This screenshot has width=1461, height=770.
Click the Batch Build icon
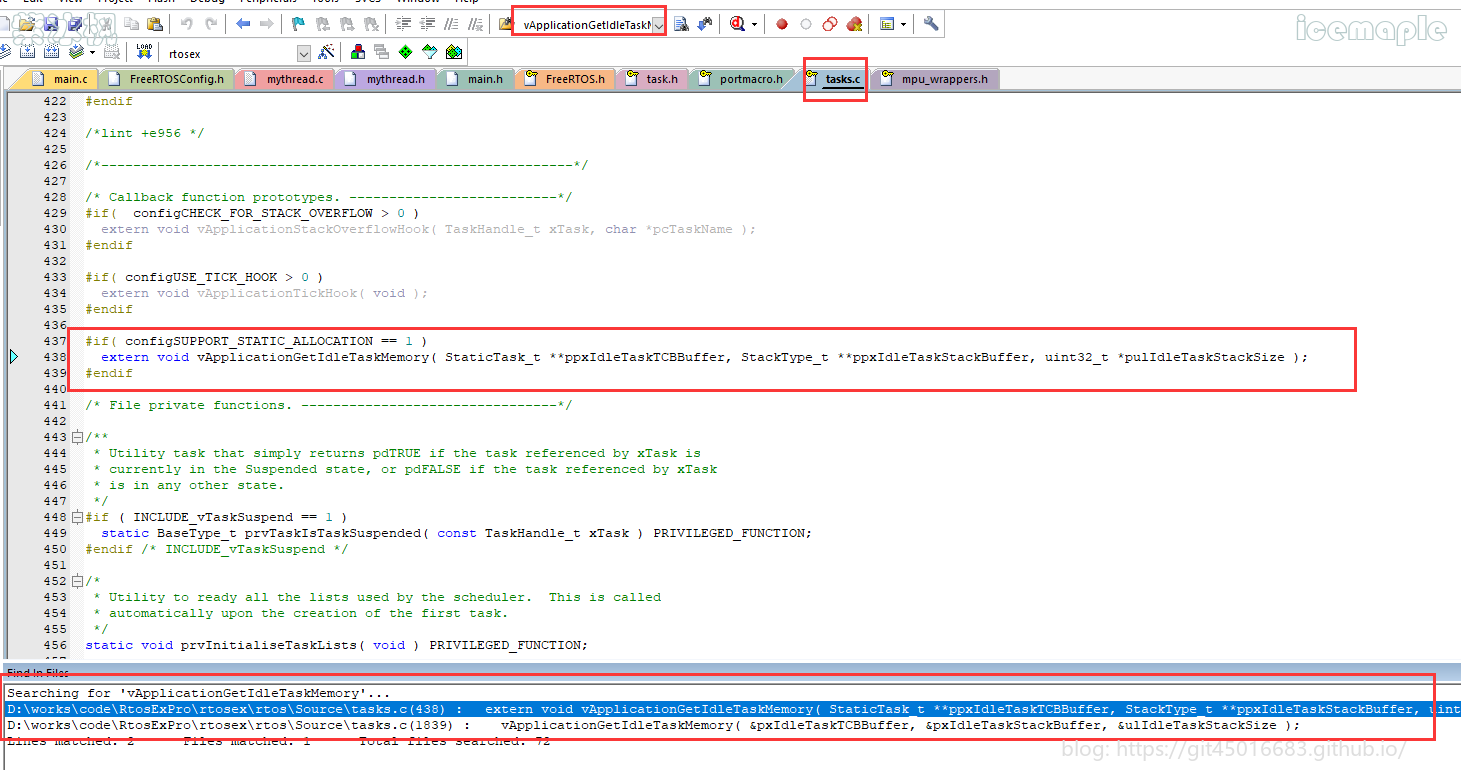click(75, 51)
